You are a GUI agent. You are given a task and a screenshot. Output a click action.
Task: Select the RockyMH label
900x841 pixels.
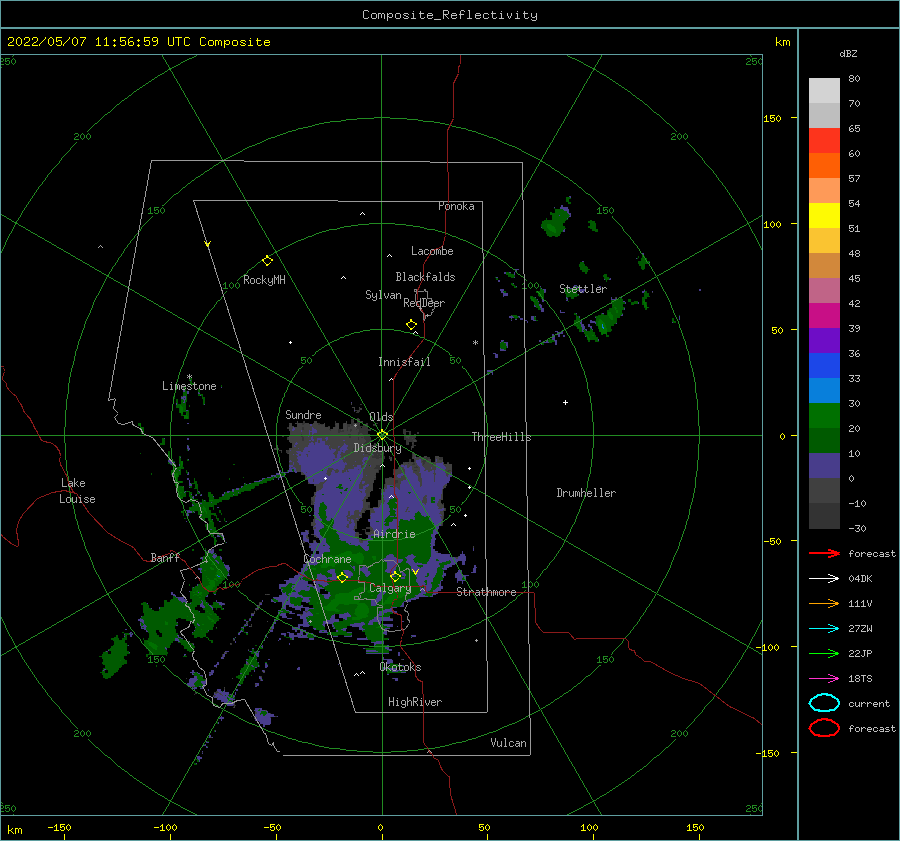[x=264, y=280]
